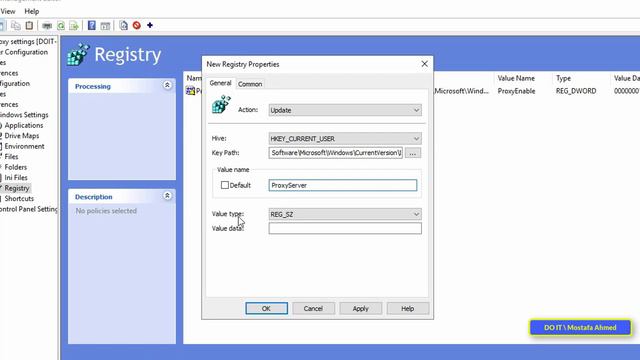Switch to the General tab
This screenshot has width=640, height=360.
(x=220, y=83)
